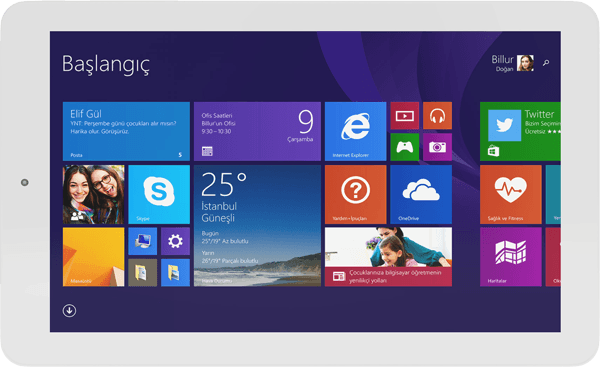Open the PC Settings gear tile
The width and height of the screenshot is (600, 367).
pyautogui.click(x=175, y=241)
